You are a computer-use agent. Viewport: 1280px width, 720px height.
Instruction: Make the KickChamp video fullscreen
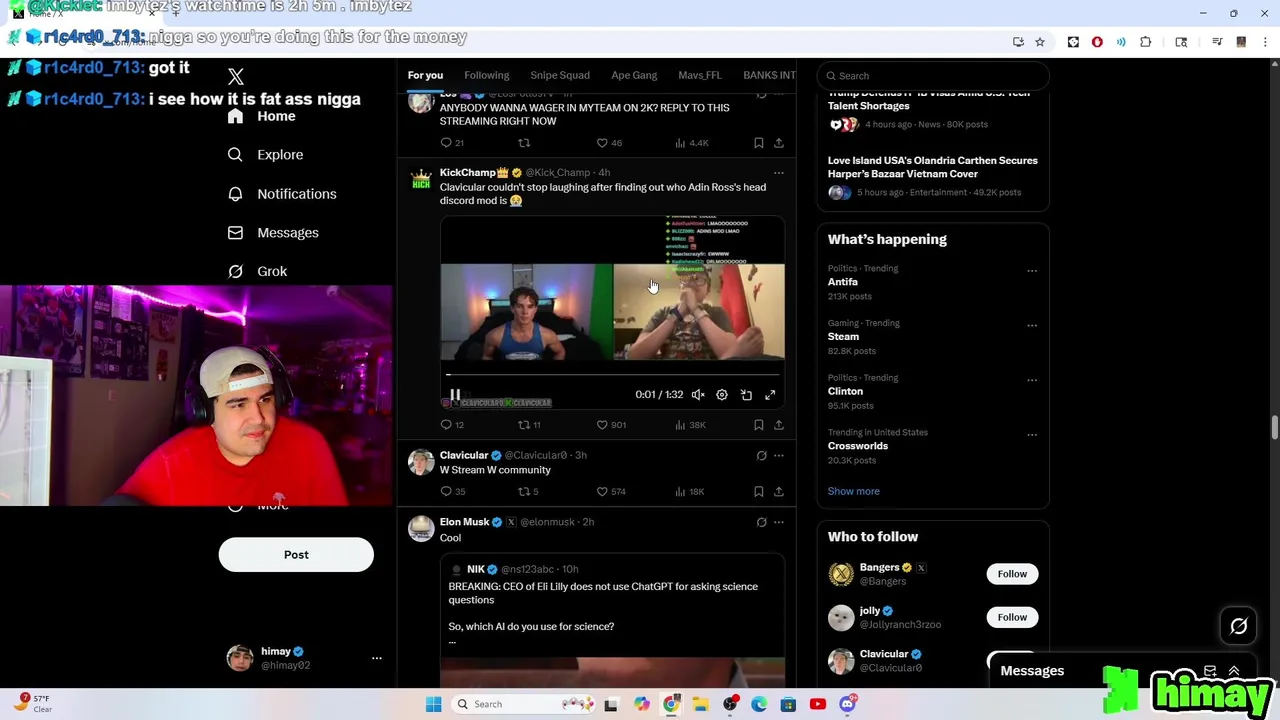click(770, 395)
